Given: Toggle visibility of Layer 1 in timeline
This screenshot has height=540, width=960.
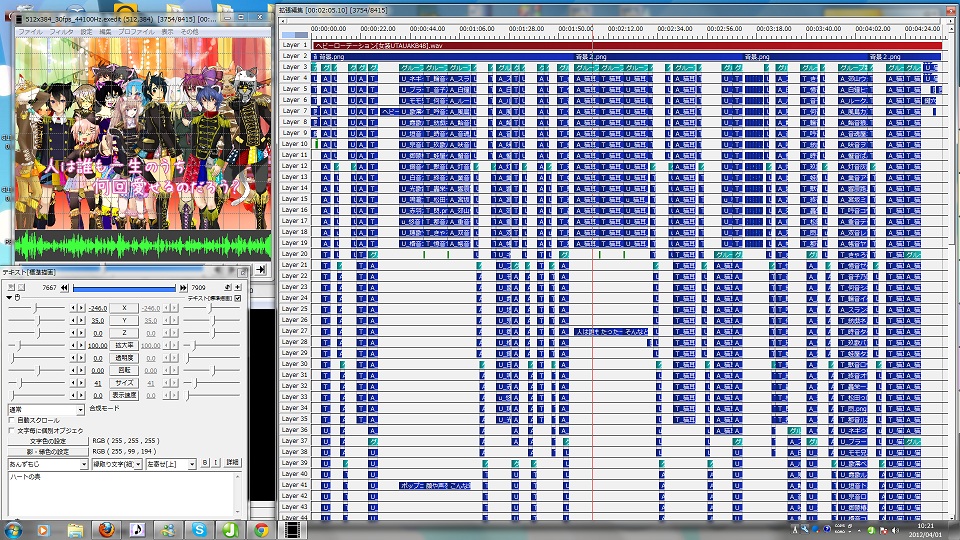Looking at the screenshot, I should click(295, 45).
